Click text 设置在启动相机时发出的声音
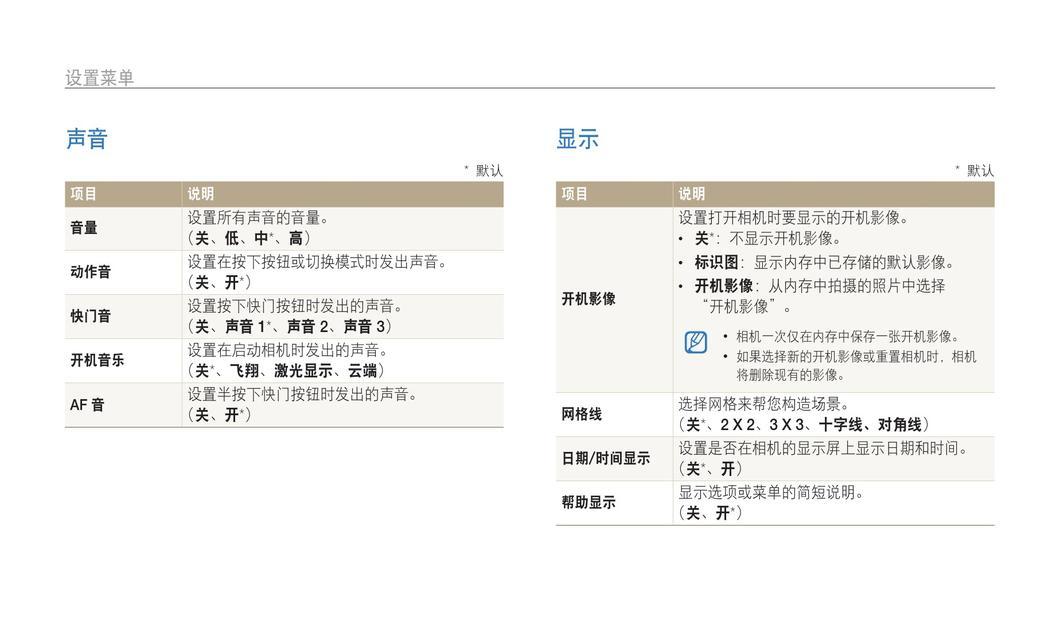This screenshot has width=1060, height=640. coord(288,350)
